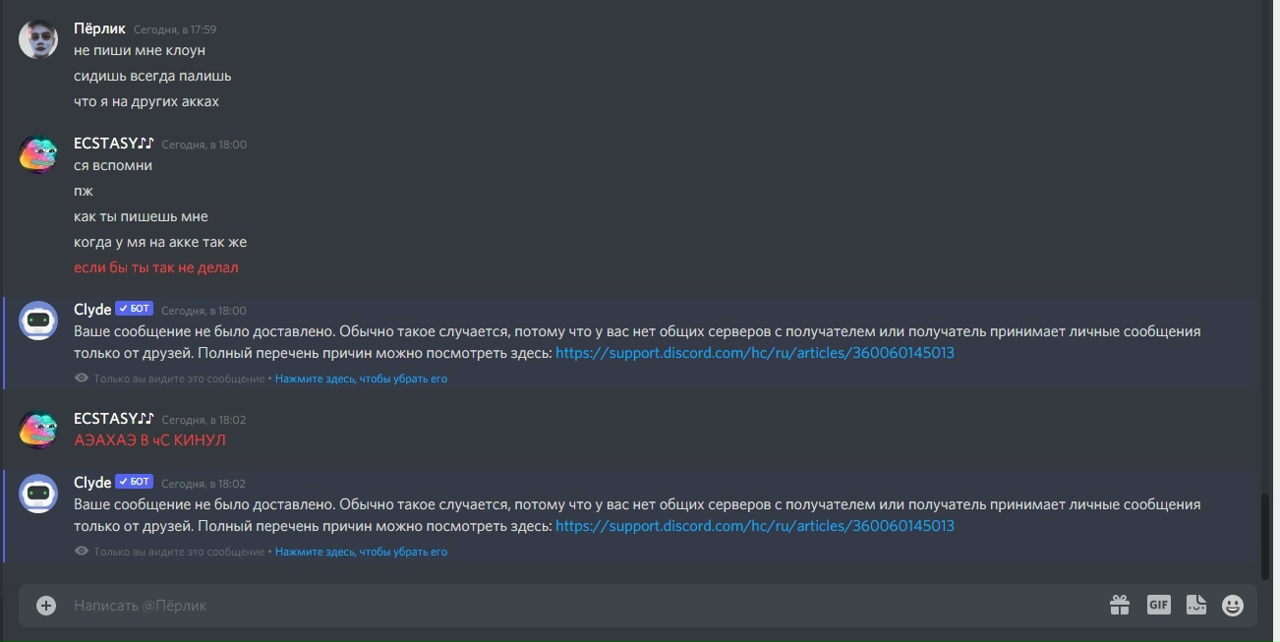Type in the "Написать @Пёрлик" message field
The height and width of the screenshot is (642, 1280).
tap(580, 605)
